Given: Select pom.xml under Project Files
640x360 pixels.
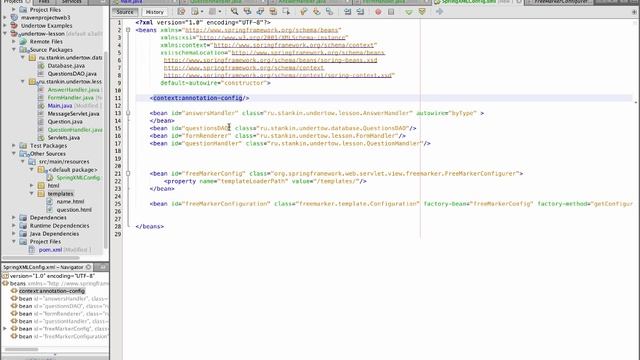Looking at the screenshot, I should click(x=50, y=249).
